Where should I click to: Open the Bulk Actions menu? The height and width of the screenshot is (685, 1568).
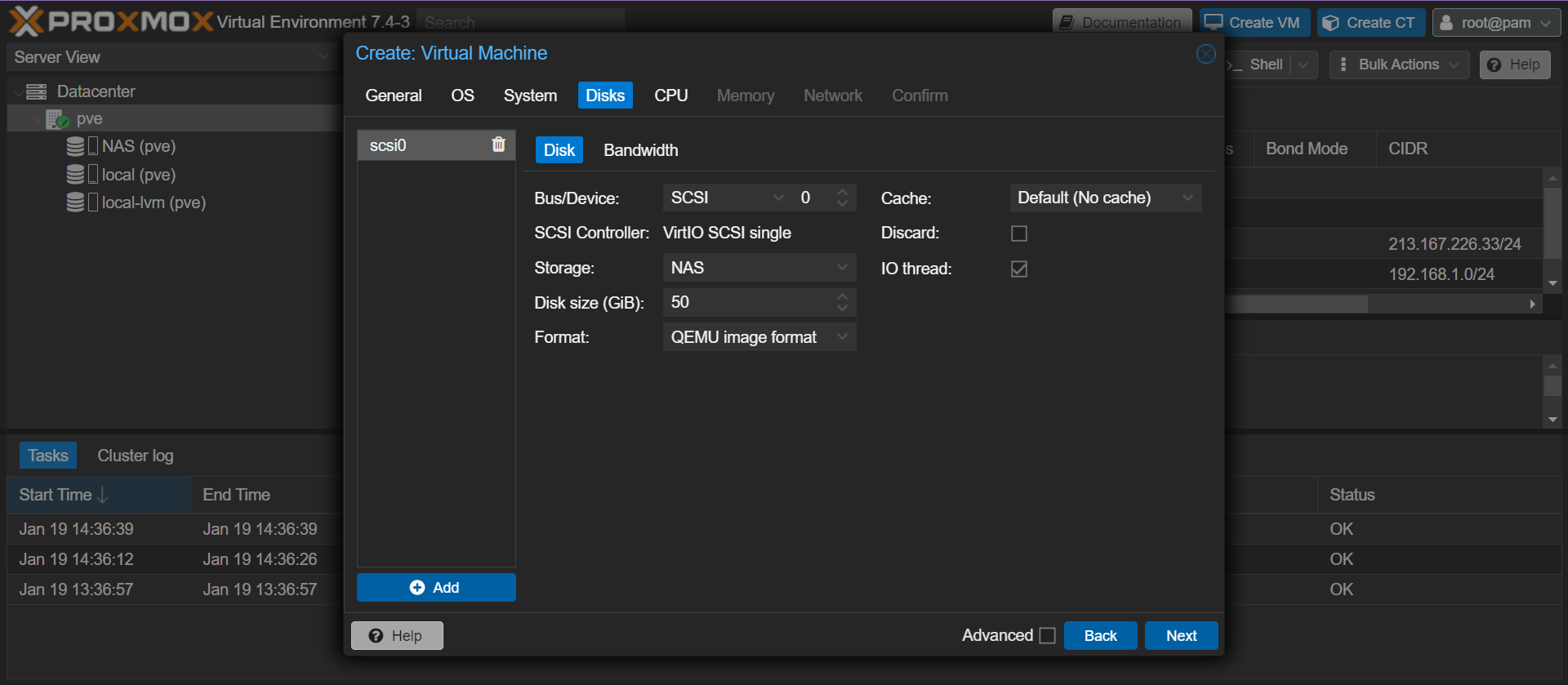coord(1399,64)
